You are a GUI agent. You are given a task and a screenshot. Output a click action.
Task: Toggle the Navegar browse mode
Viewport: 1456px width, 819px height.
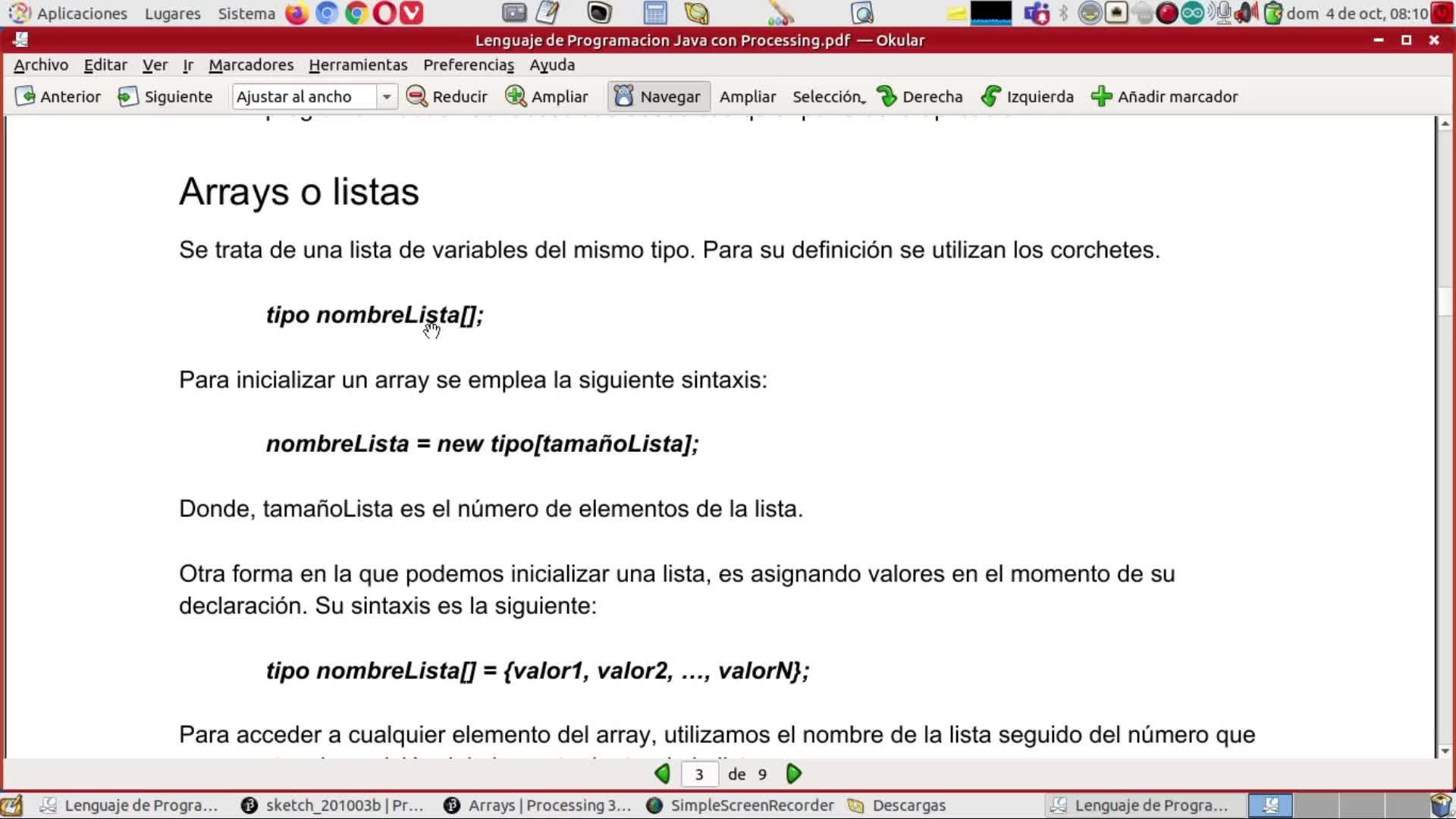click(x=658, y=96)
